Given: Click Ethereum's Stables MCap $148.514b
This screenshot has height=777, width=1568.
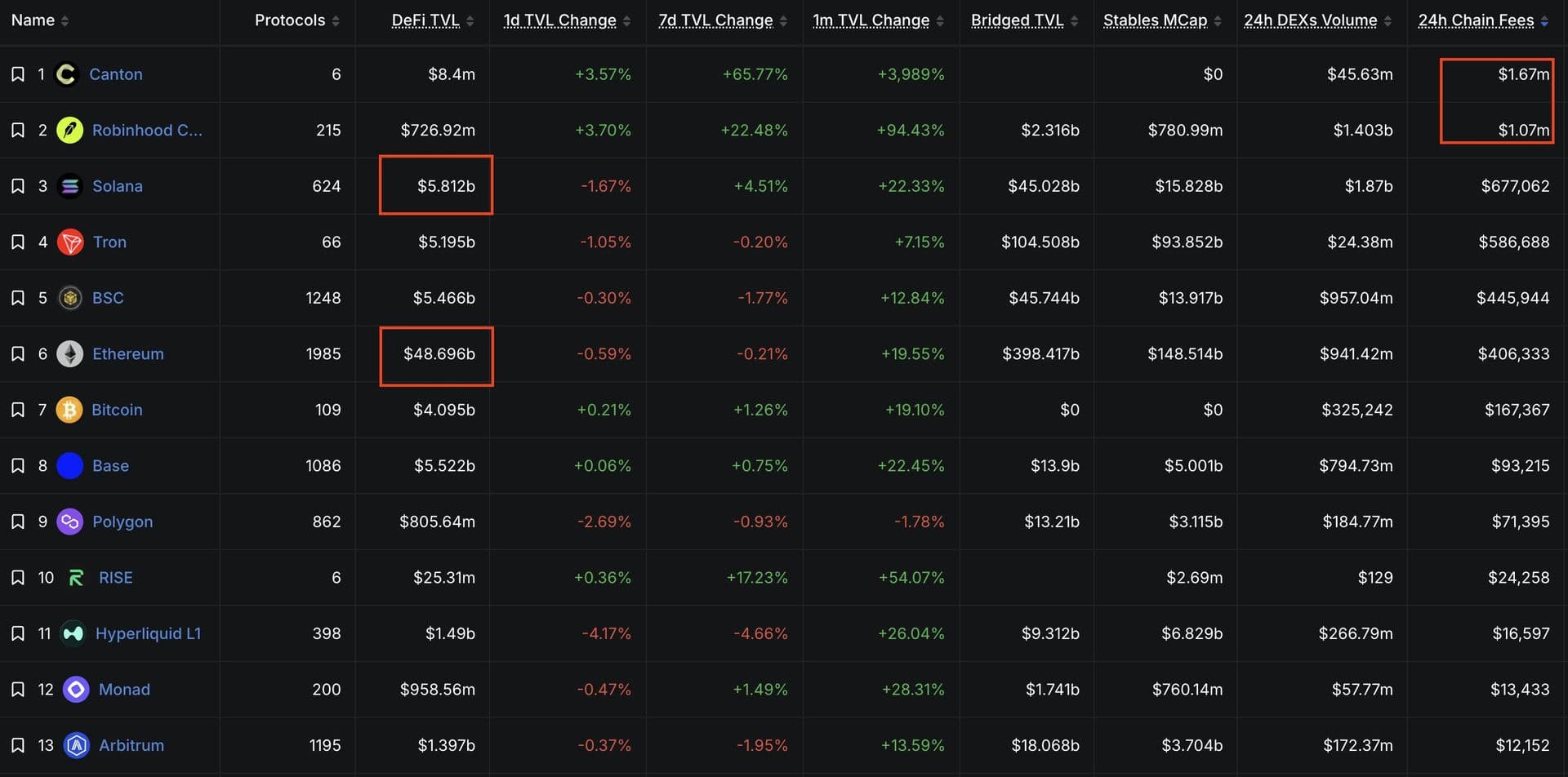Looking at the screenshot, I should [1185, 353].
